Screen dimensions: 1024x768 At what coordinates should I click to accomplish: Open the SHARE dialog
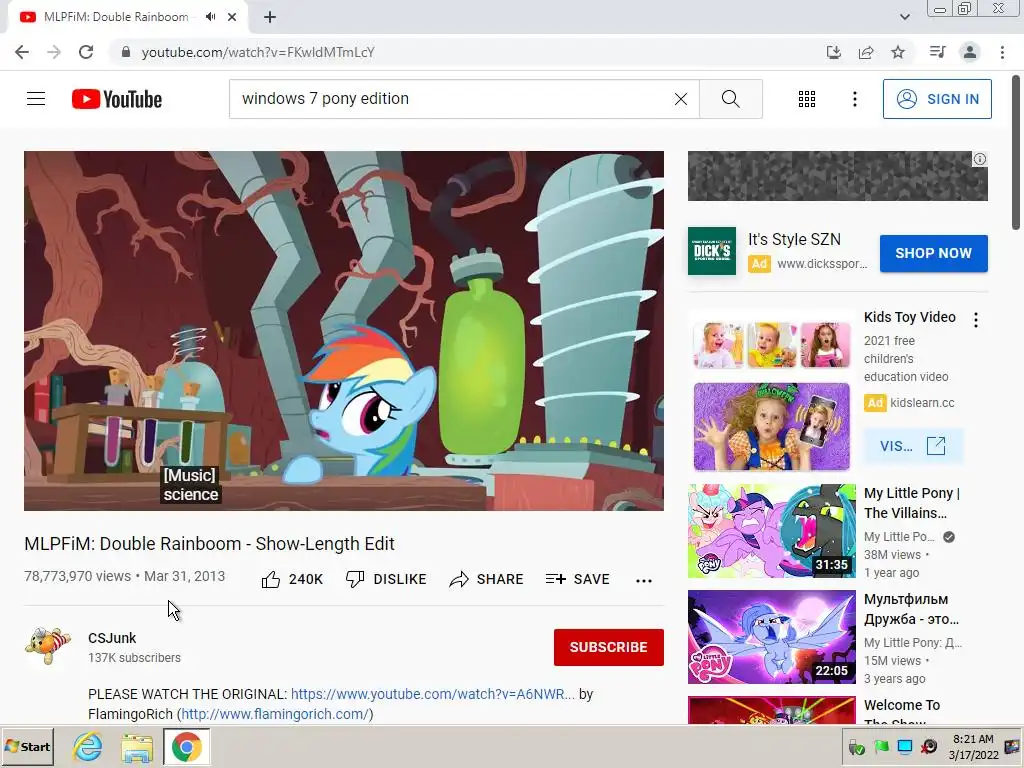coord(487,579)
